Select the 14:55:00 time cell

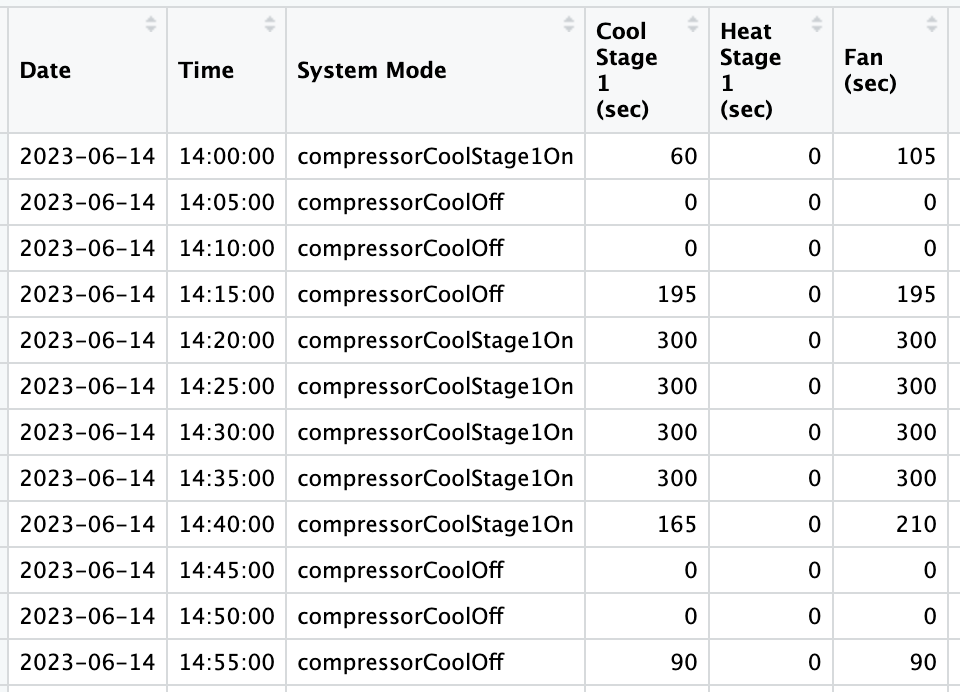pyautogui.click(x=227, y=662)
